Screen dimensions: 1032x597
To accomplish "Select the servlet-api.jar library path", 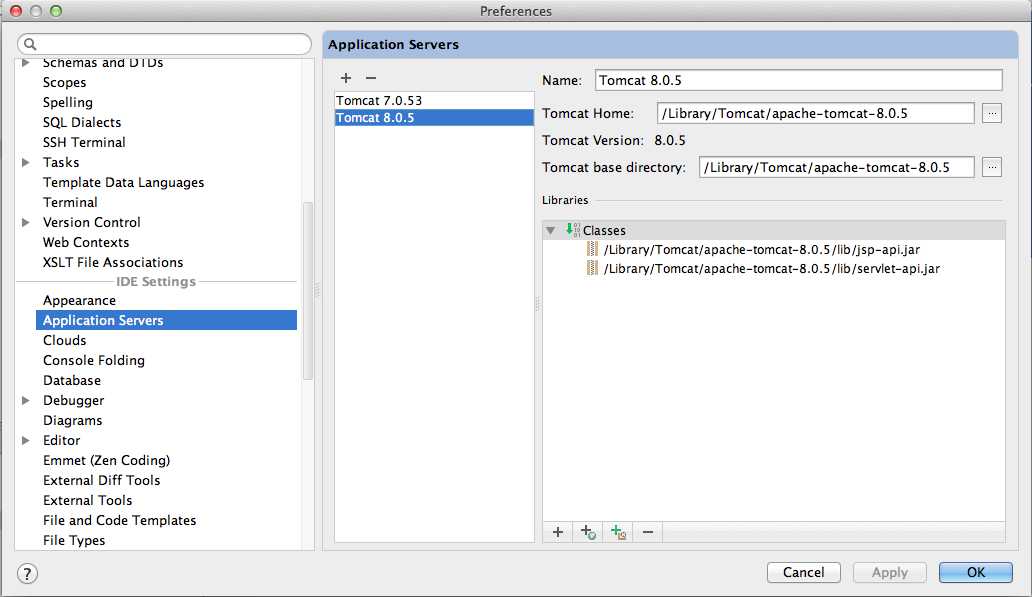I will [771, 269].
